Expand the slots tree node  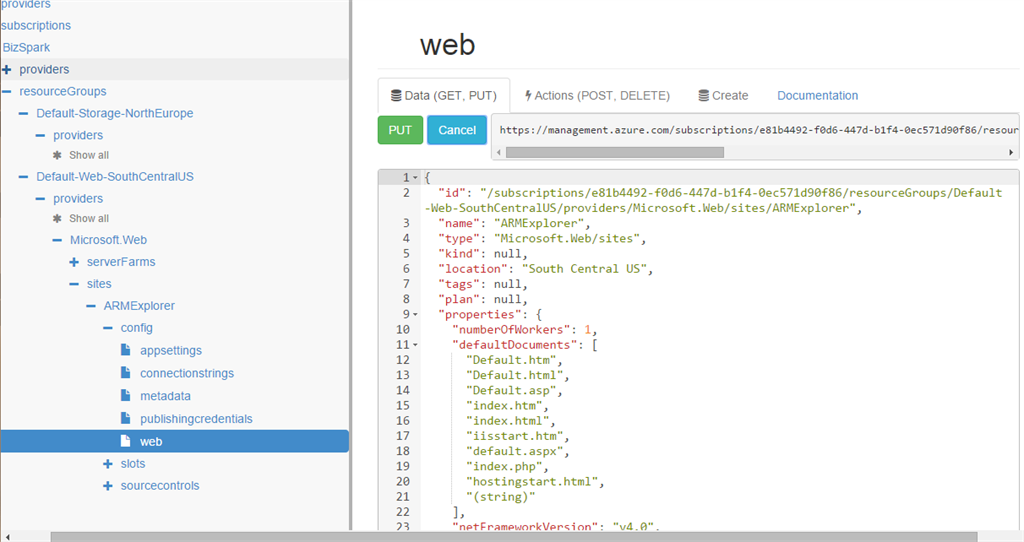coord(108,464)
